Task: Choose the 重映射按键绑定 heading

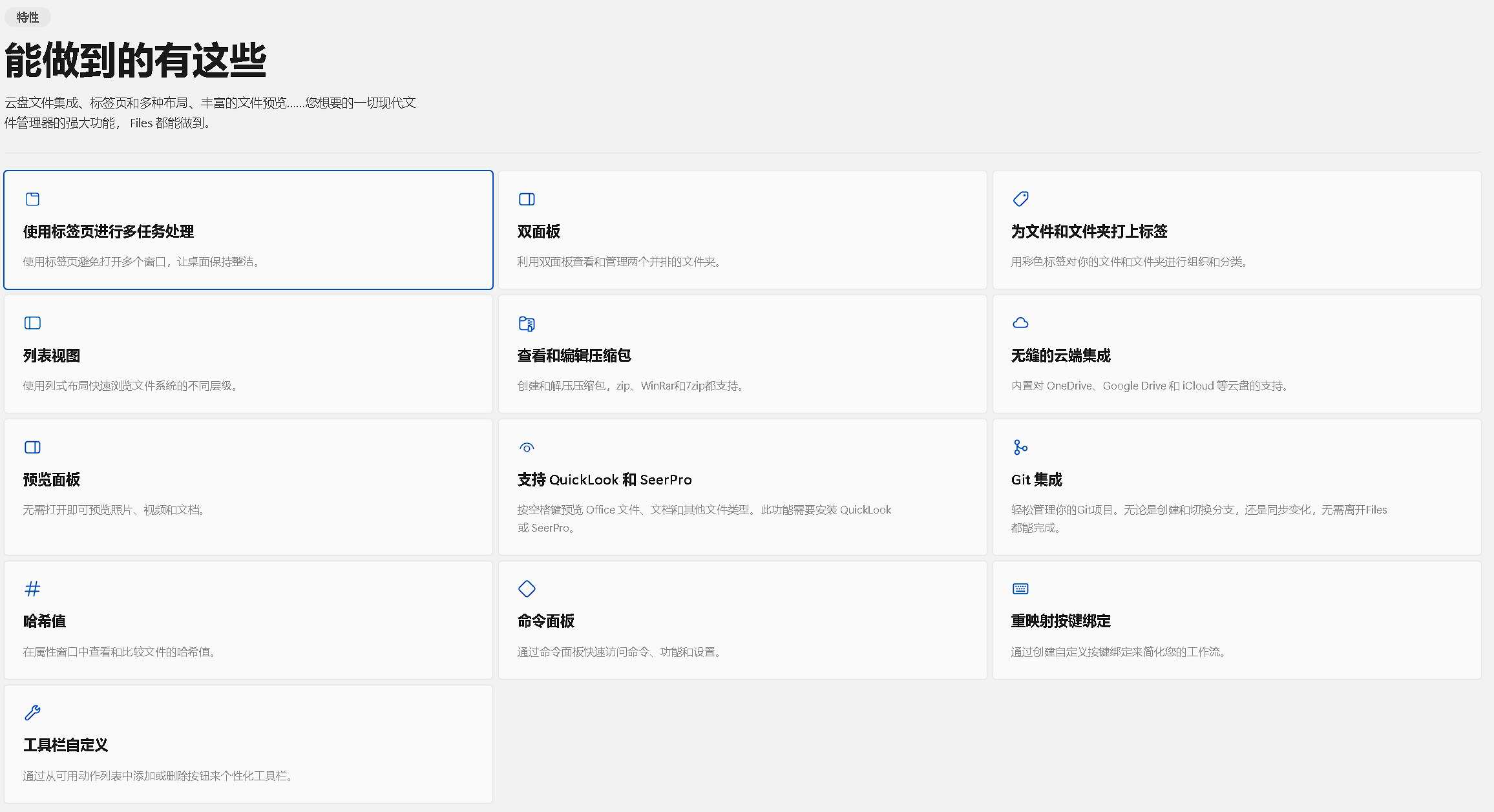Action: coord(1061,621)
